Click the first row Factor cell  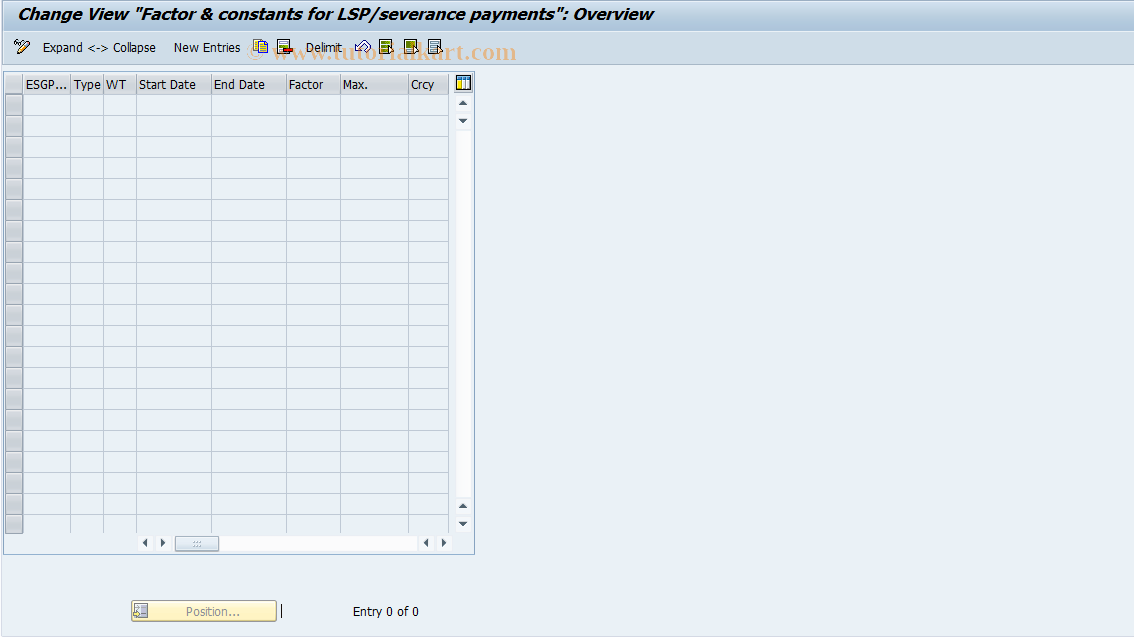313,105
